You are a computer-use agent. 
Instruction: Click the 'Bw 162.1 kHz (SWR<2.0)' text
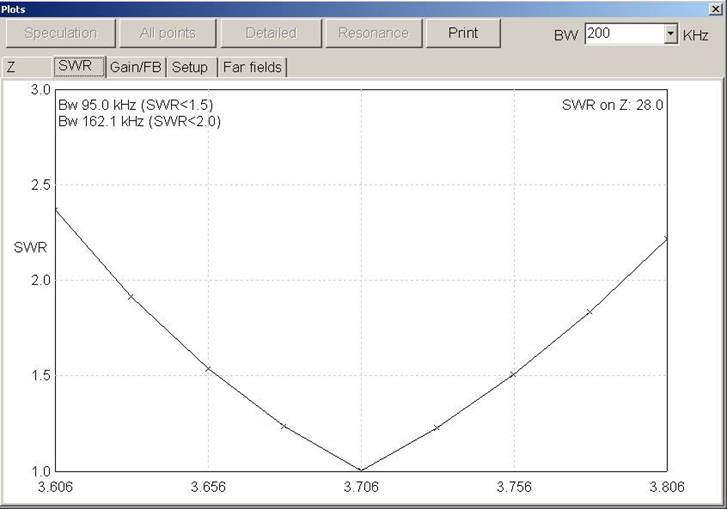[x=140, y=121]
